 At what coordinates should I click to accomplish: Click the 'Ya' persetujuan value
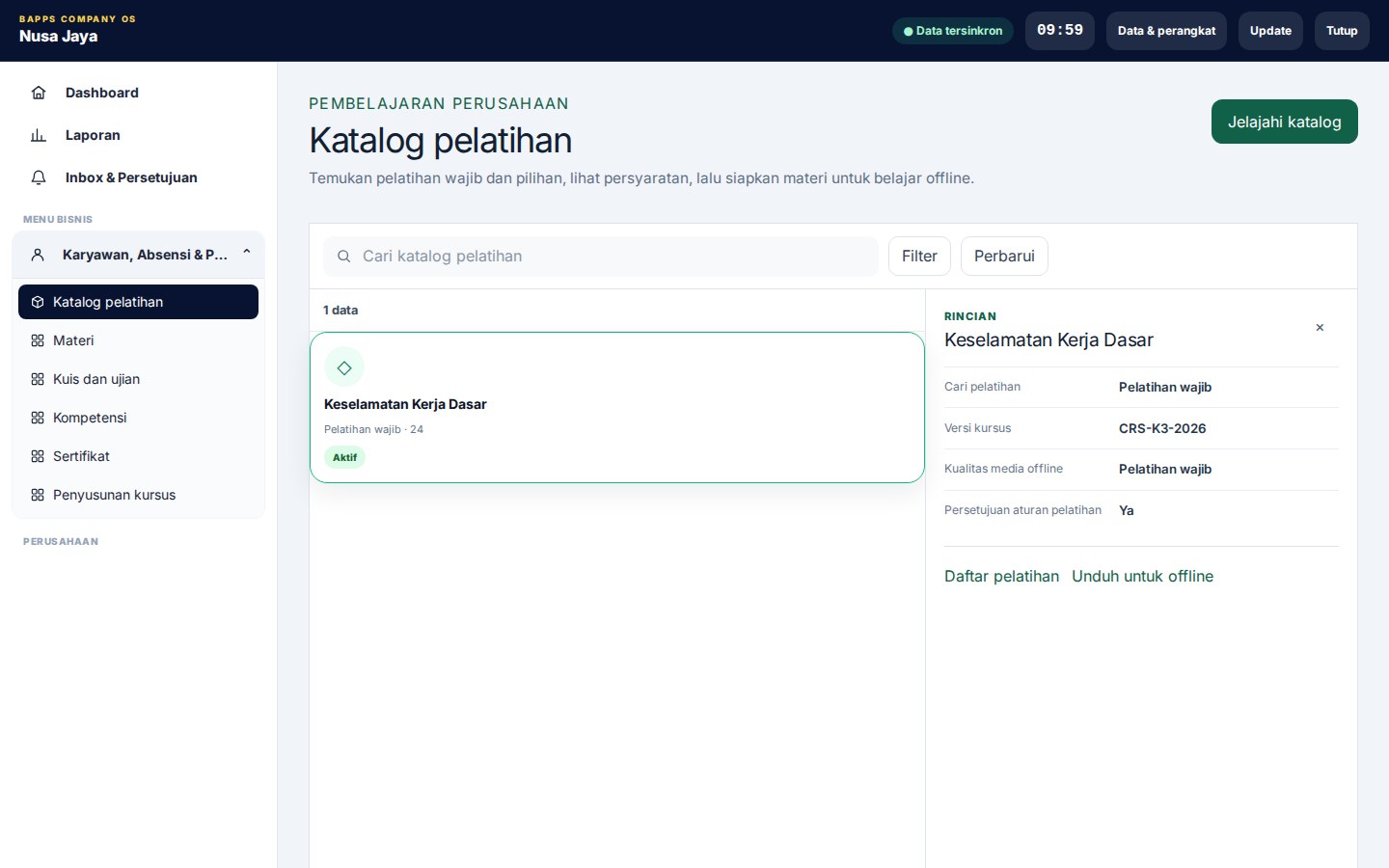[x=1127, y=510]
